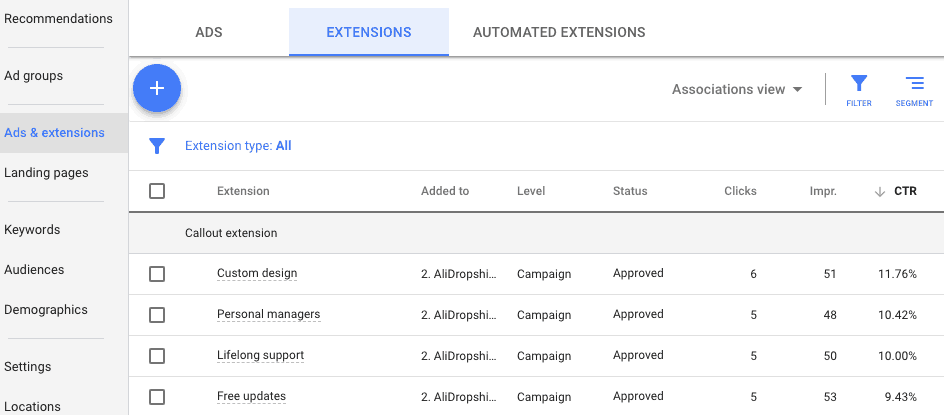Open Keywords in the sidebar

(x=32, y=230)
